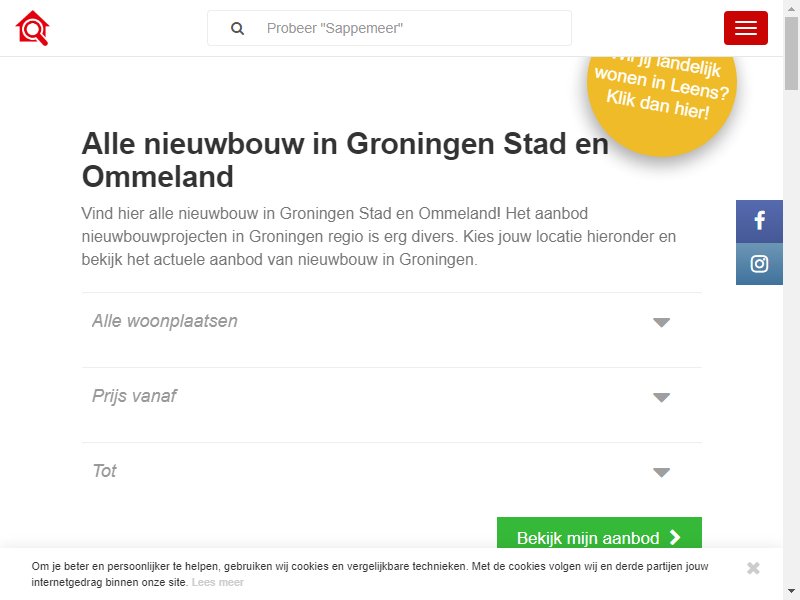Image resolution: width=800 pixels, height=600 pixels.
Task: Open the red hamburger menu
Action: pos(745,28)
